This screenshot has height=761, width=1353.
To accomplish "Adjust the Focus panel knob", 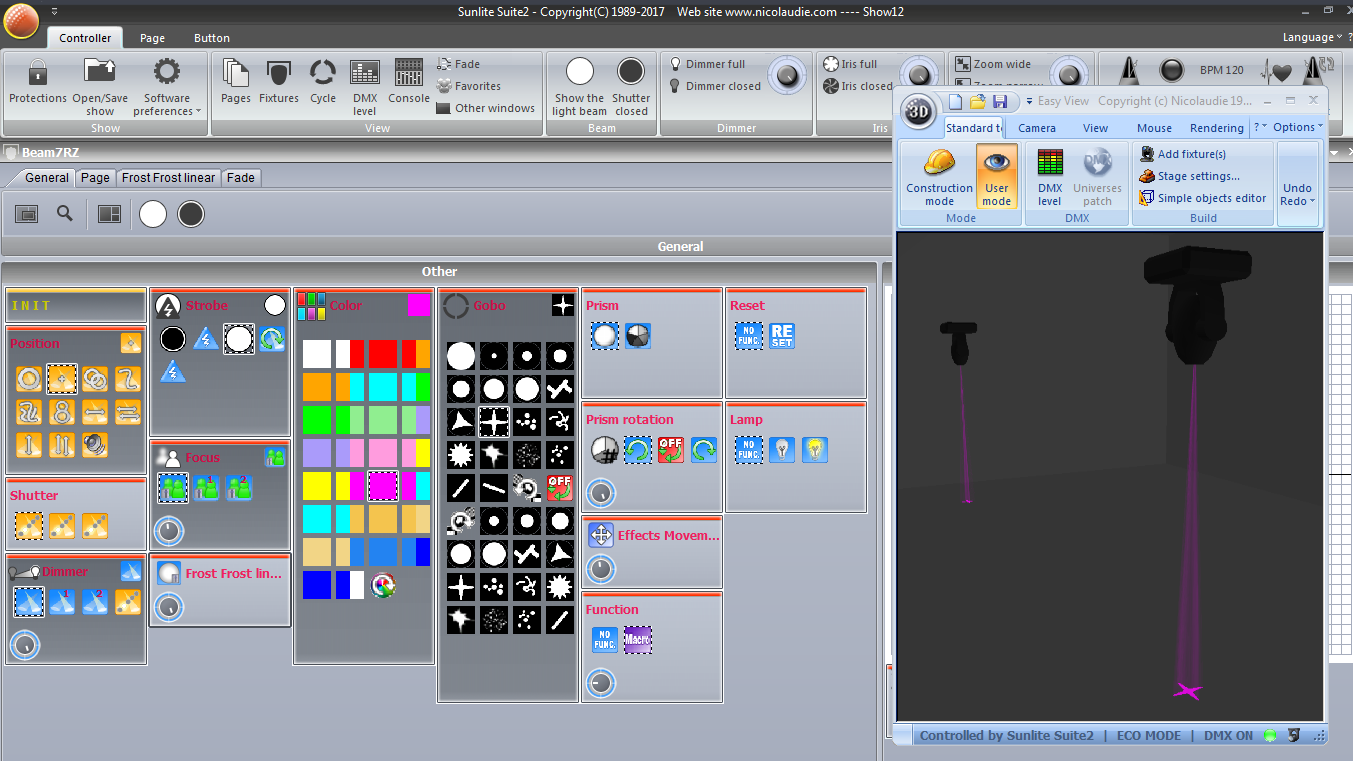I will pos(169,530).
